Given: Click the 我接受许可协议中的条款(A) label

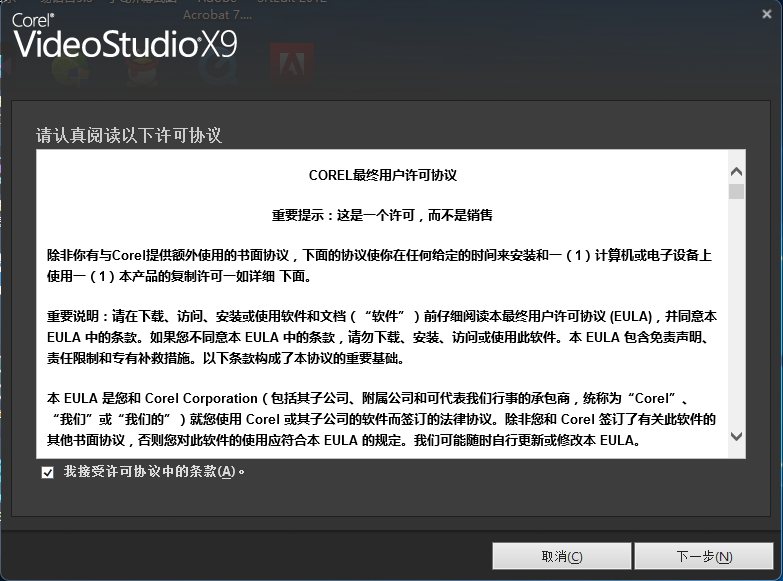Looking at the screenshot, I should pos(154,472).
